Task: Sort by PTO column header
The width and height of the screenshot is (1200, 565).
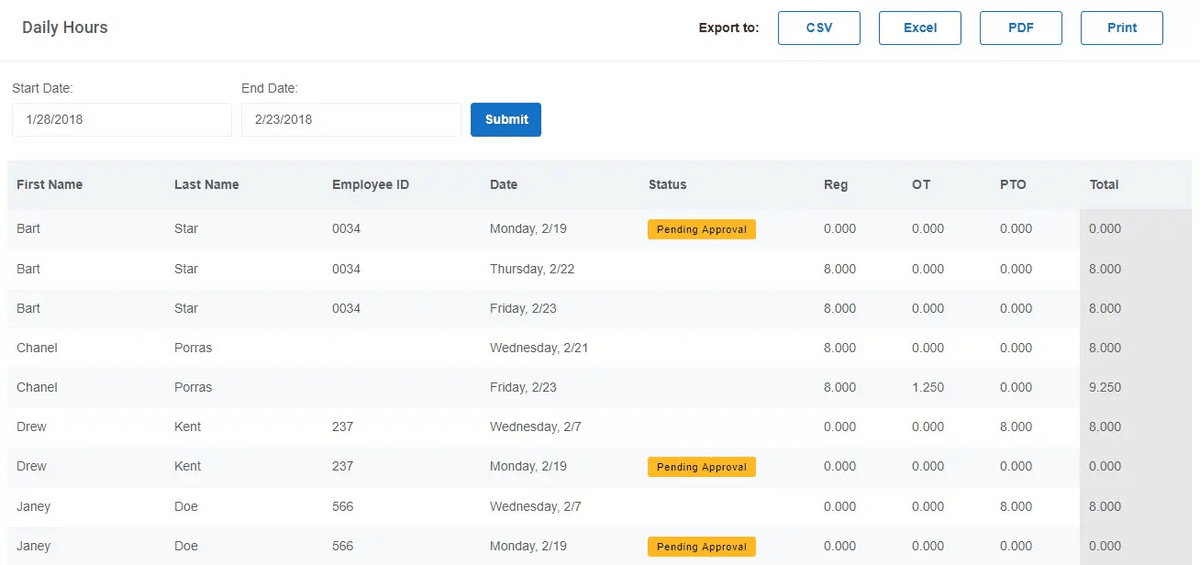Action: coord(1013,184)
